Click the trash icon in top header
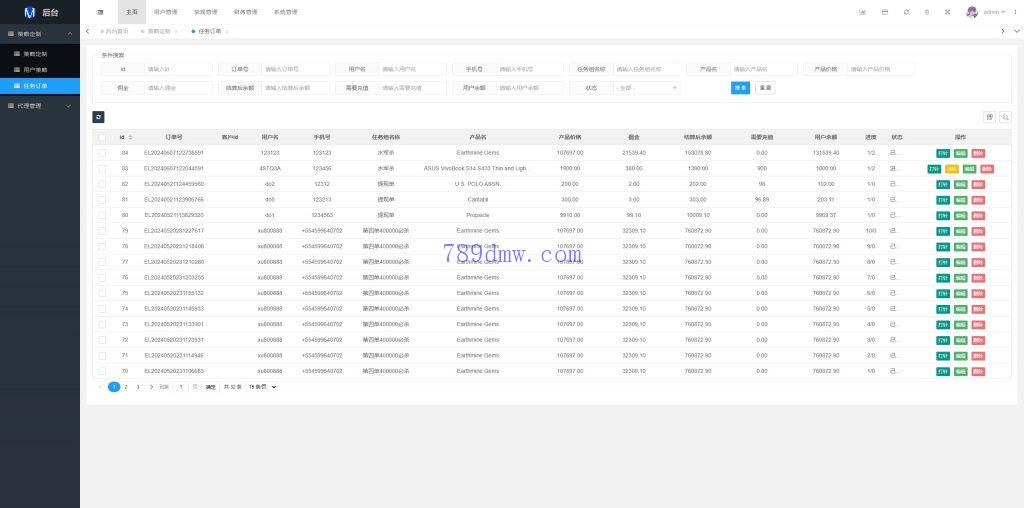The height and width of the screenshot is (508, 1024). 928,12
